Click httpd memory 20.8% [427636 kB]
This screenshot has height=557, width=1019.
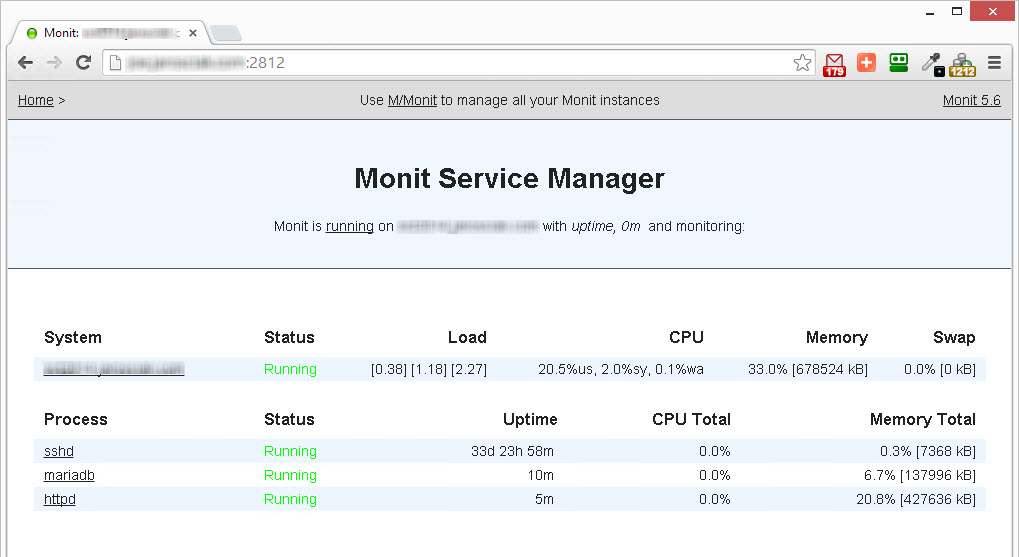(x=916, y=499)
